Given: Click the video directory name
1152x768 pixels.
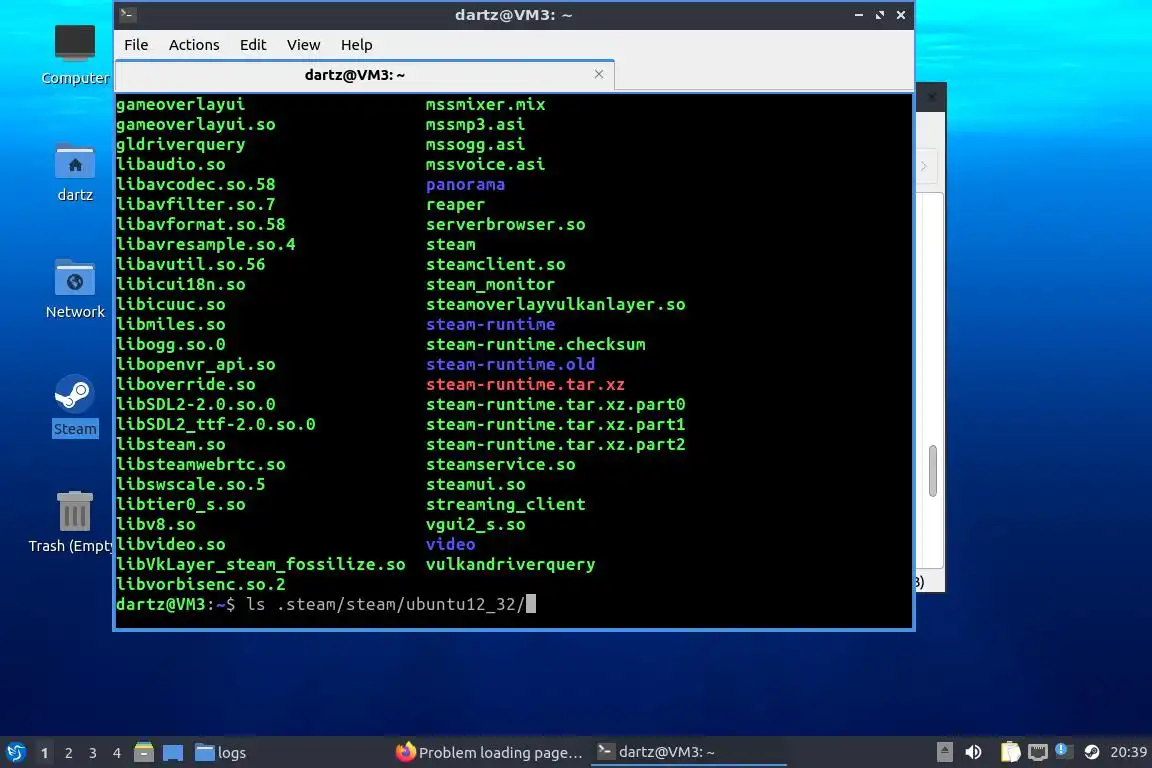Looking at the screenshot, I should [450, 545].
